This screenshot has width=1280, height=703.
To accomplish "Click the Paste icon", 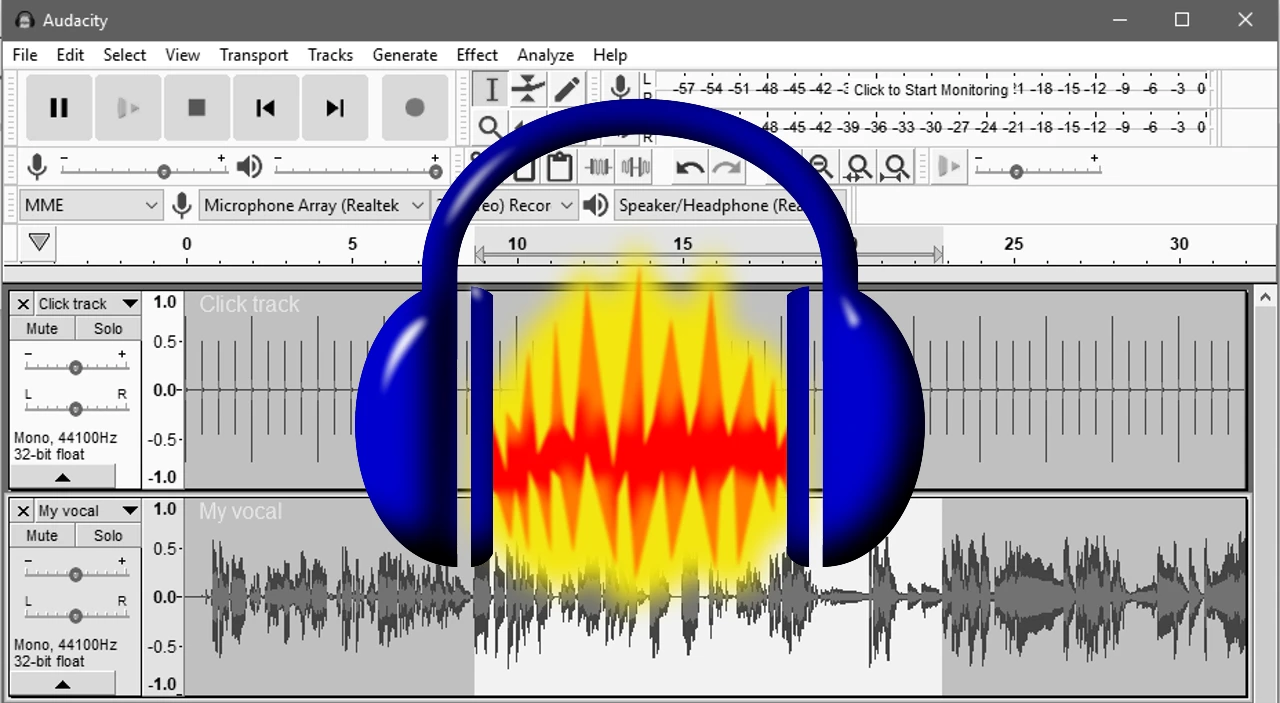I will (559, 166).
